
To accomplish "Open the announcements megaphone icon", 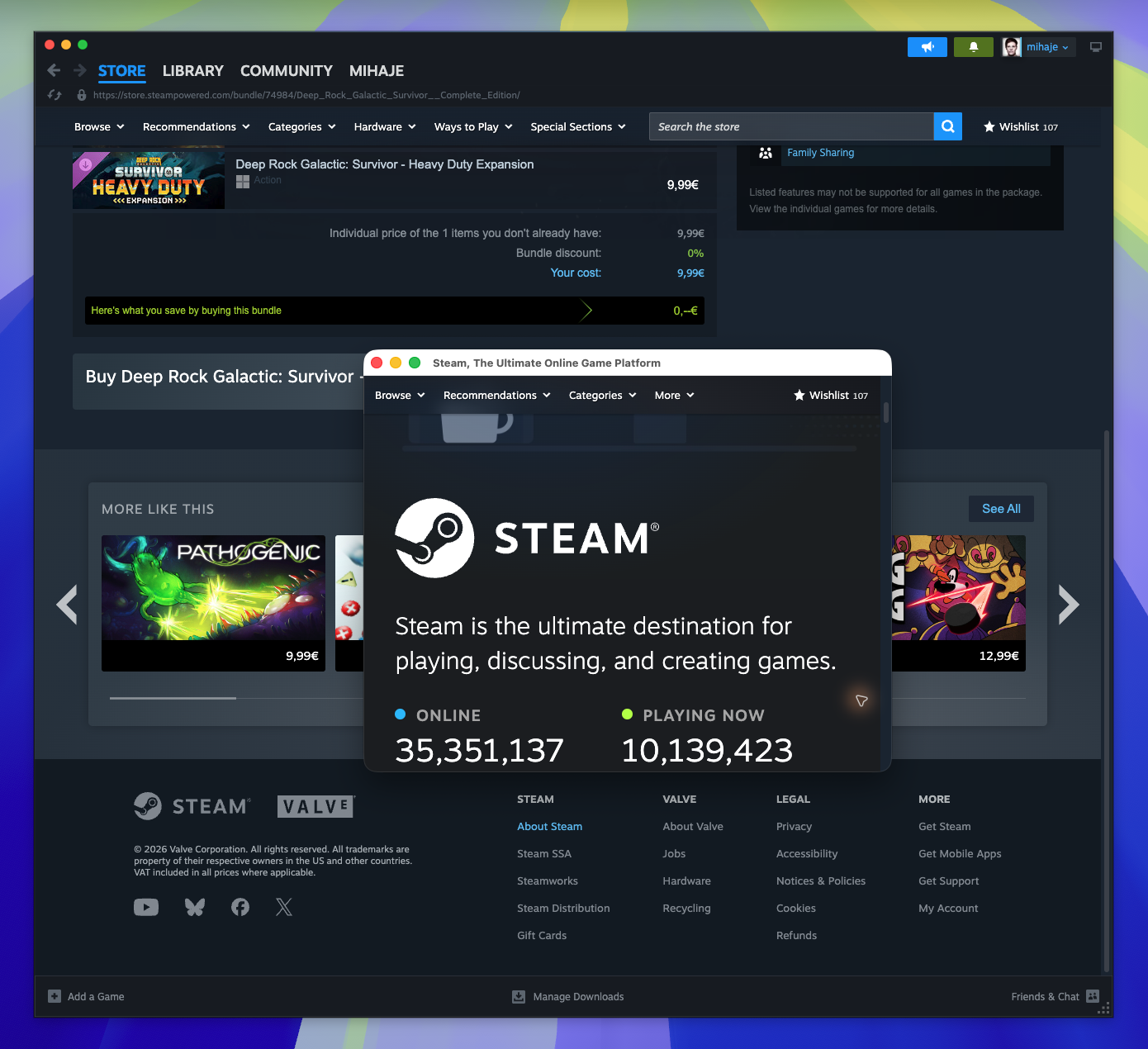I will point(927,47).
